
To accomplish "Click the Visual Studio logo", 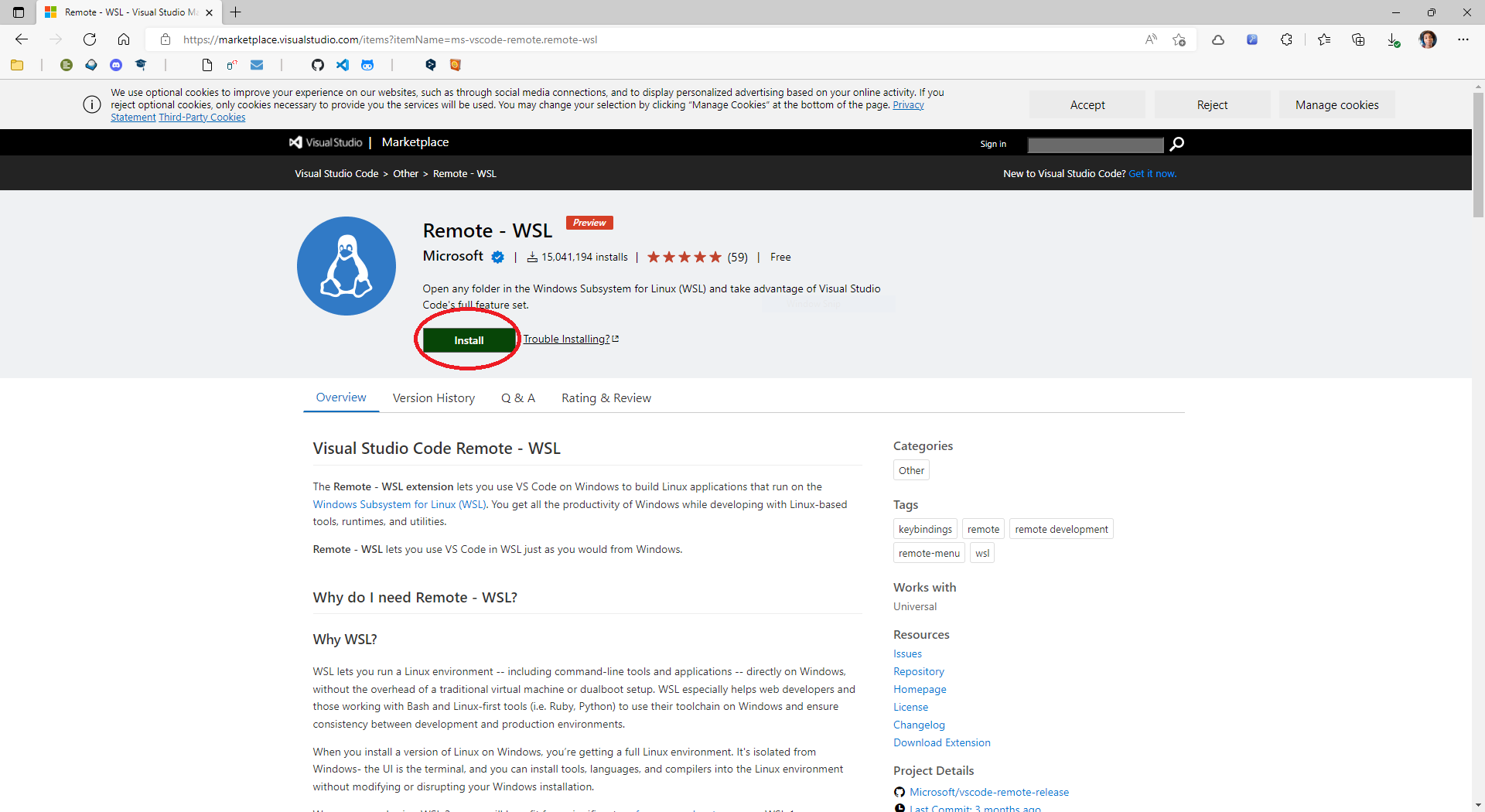I will coord(326,142).
